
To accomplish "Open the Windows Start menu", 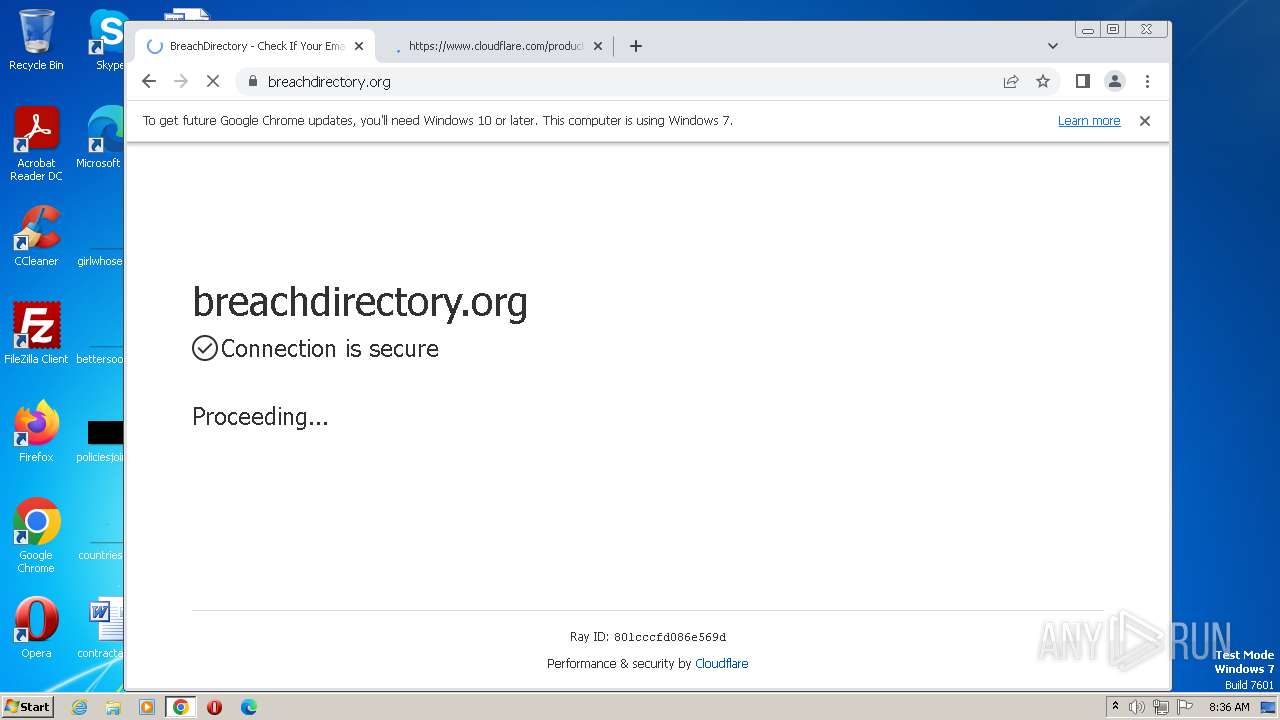I will [28, 707].
